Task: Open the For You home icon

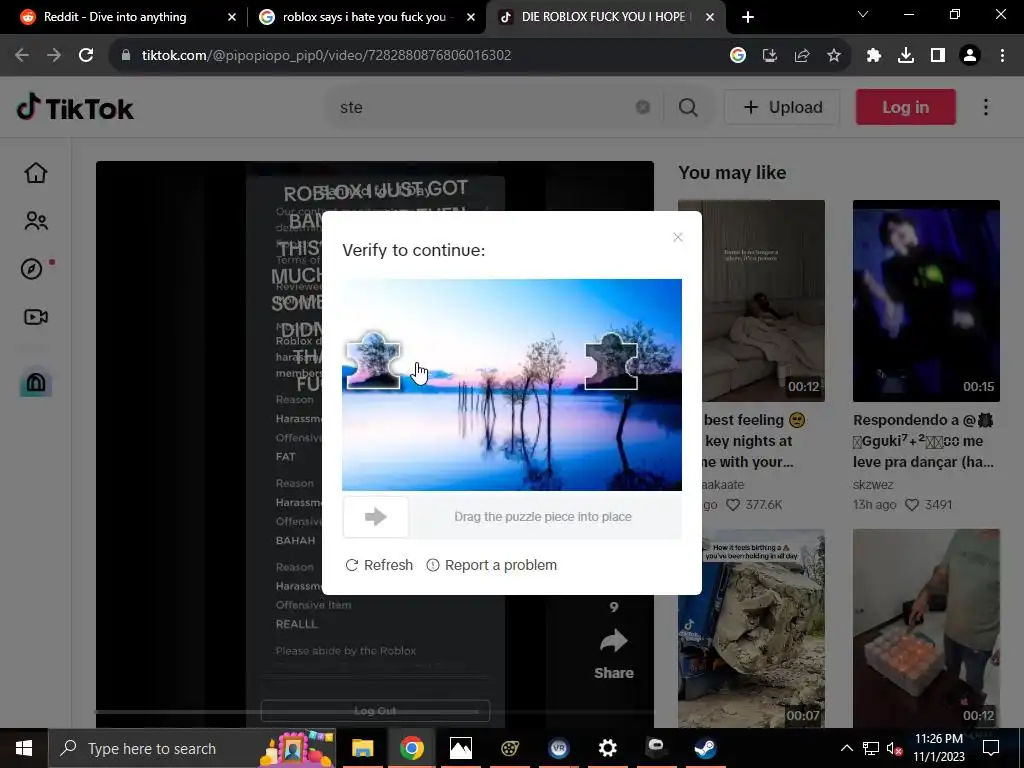Action: tap(36, 173)
